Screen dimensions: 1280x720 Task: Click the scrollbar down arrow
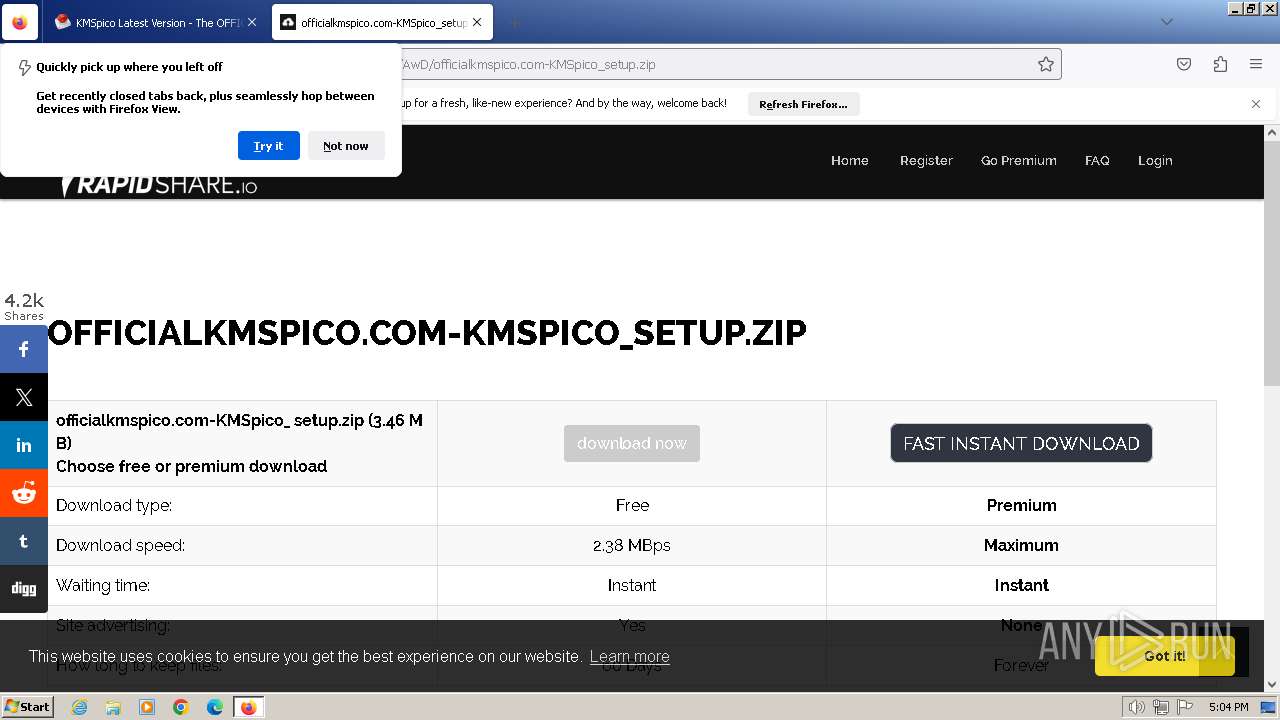click(1271, 684)
